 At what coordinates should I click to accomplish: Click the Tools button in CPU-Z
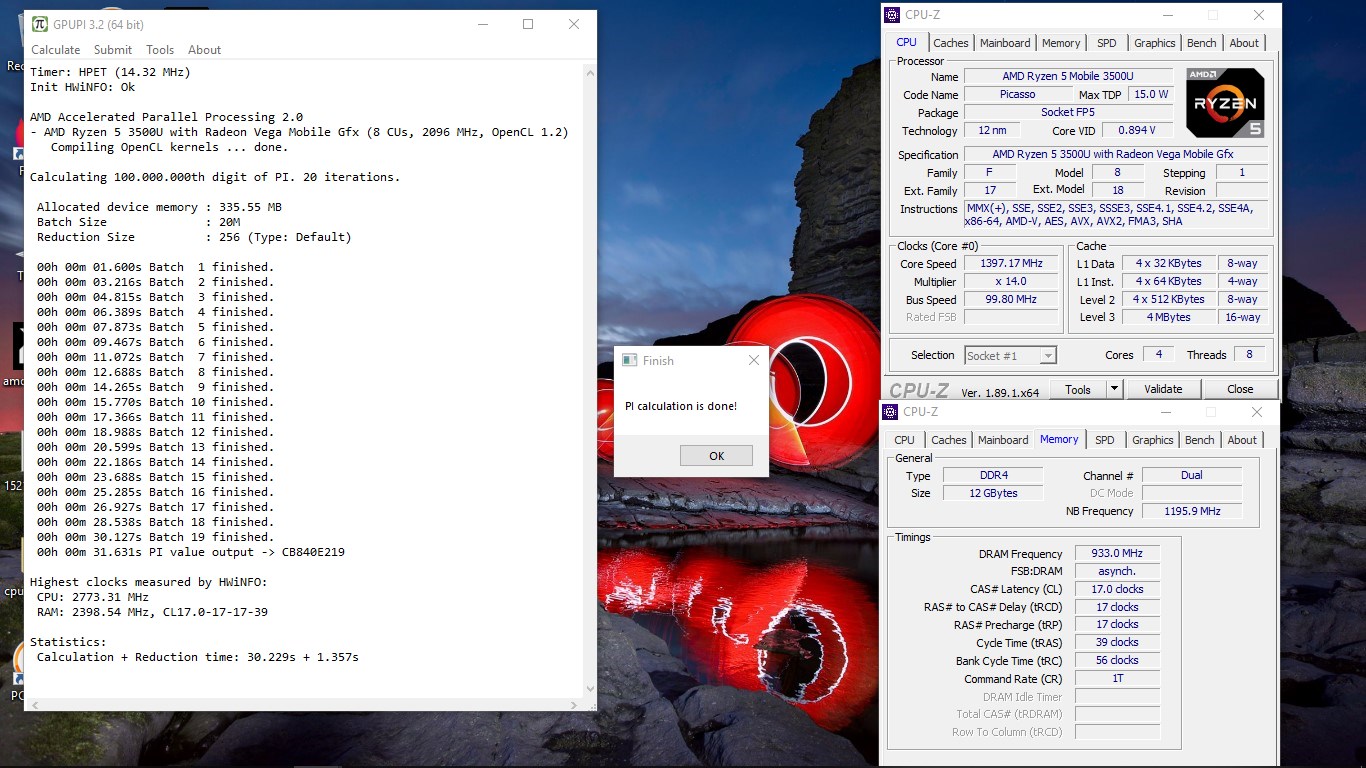1078,389
